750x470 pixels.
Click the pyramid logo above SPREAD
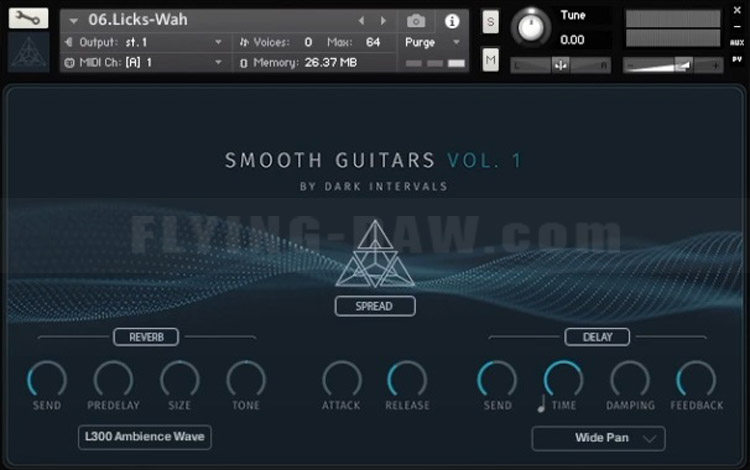(375, 254)
